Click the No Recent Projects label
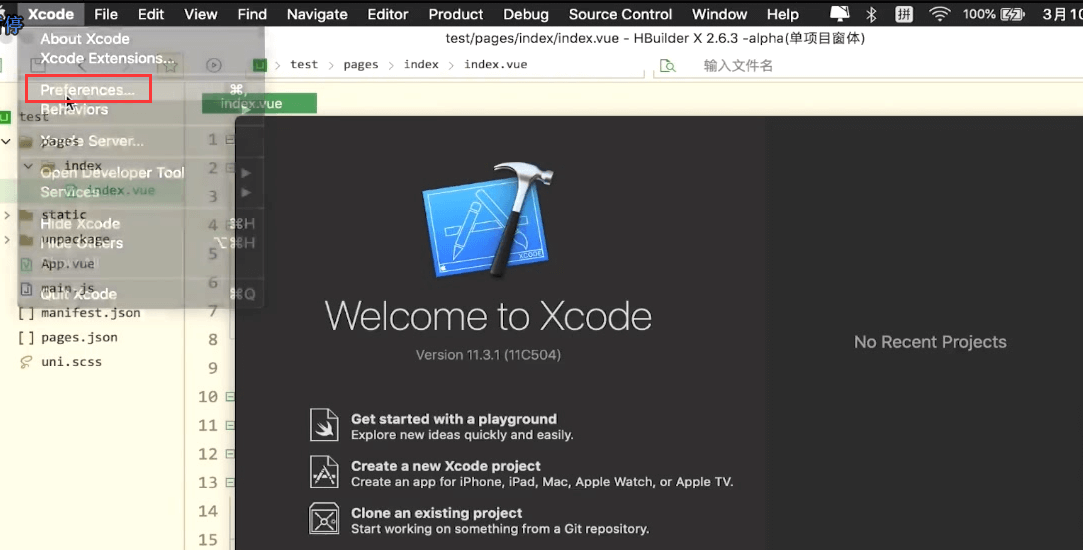Viewport: 1083px width, 550px height. point(930,342)
